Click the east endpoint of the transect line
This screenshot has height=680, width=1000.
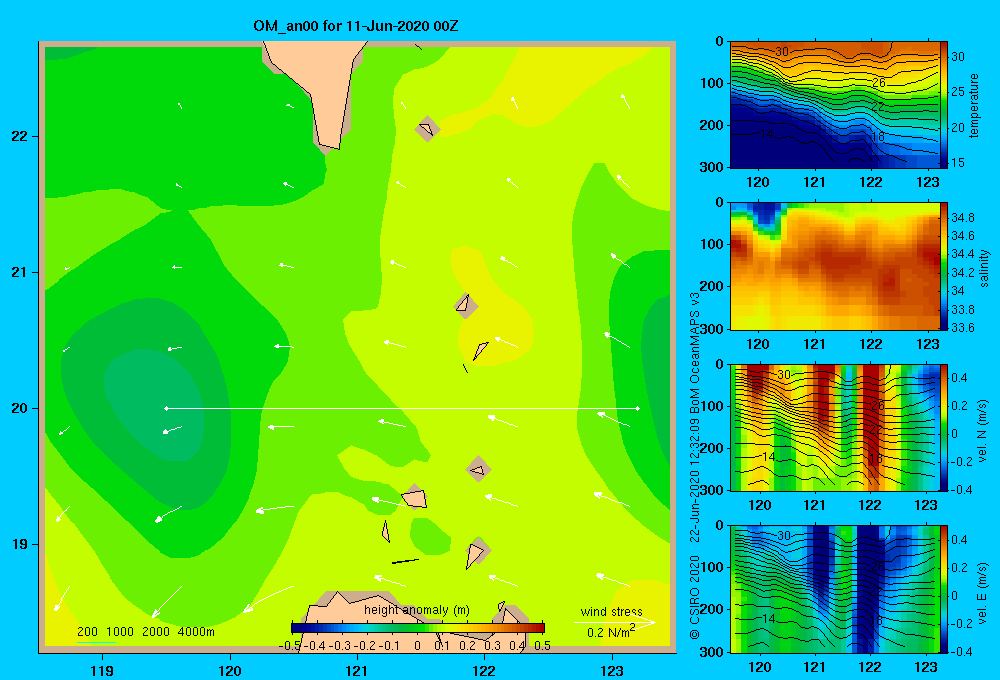click(637, 408)
